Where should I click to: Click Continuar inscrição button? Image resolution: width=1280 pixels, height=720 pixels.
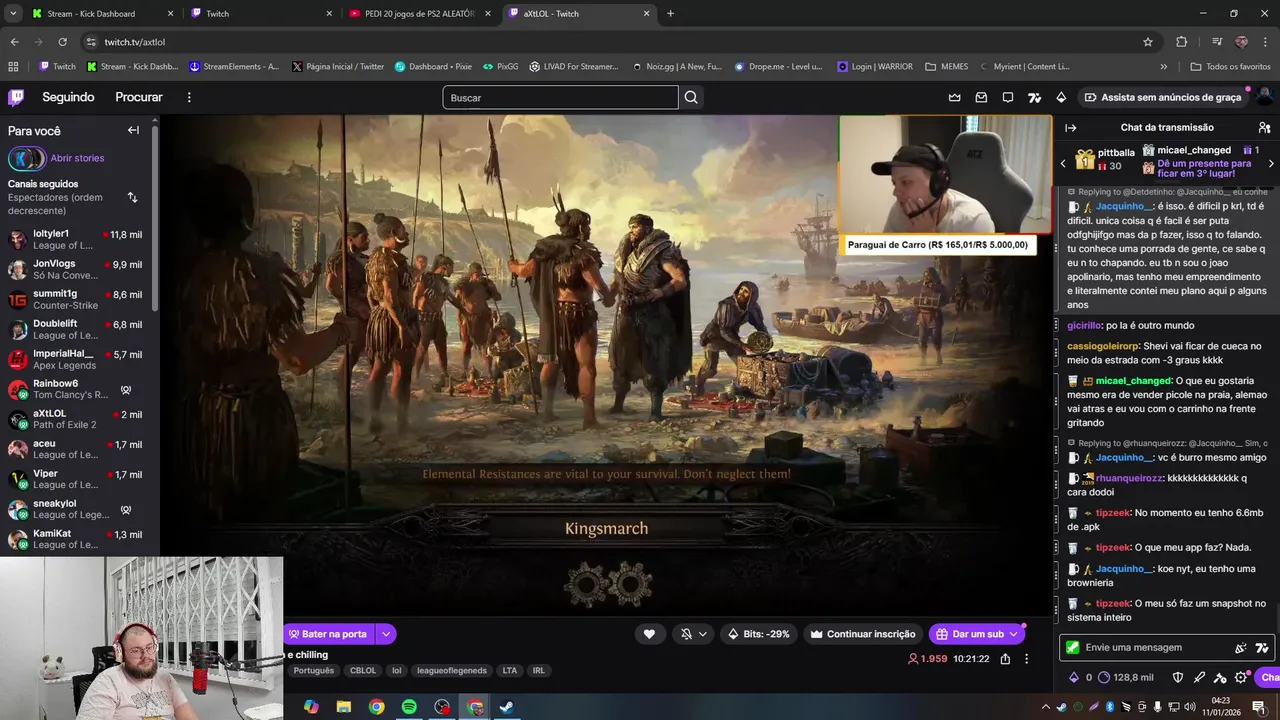tap(862, 634)
